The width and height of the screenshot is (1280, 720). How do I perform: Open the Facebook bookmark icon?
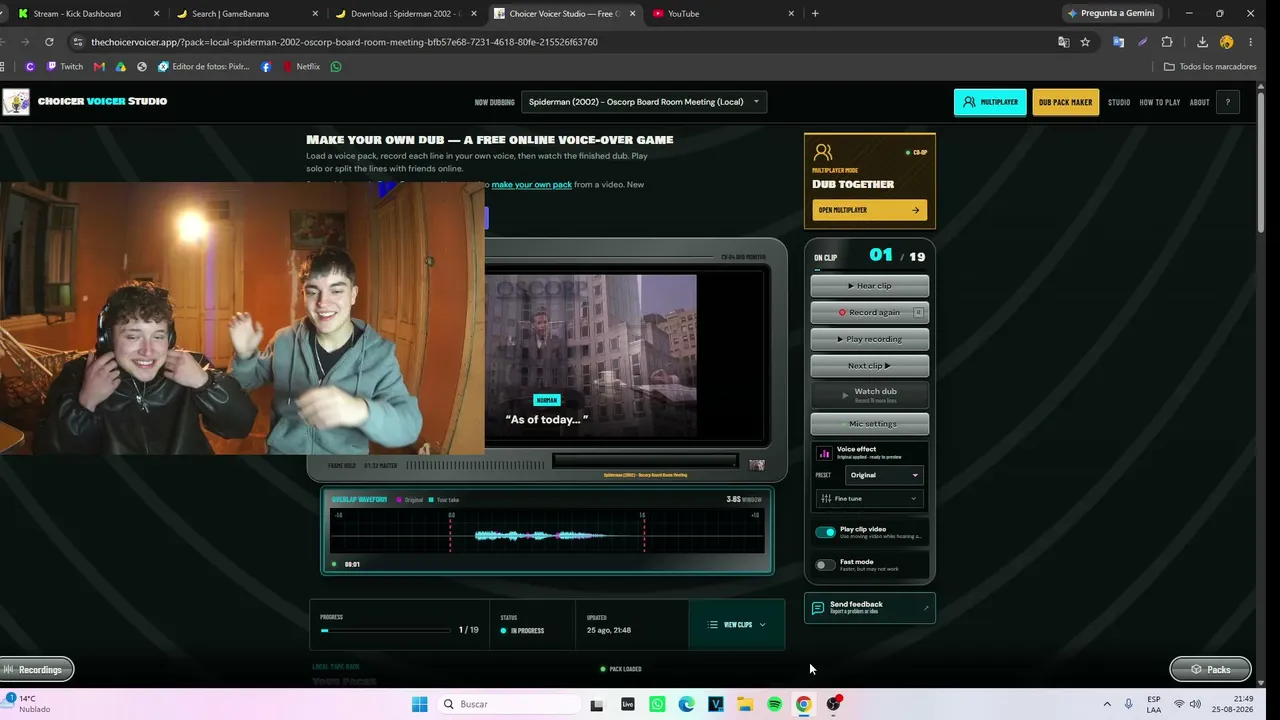coord(266,67)
